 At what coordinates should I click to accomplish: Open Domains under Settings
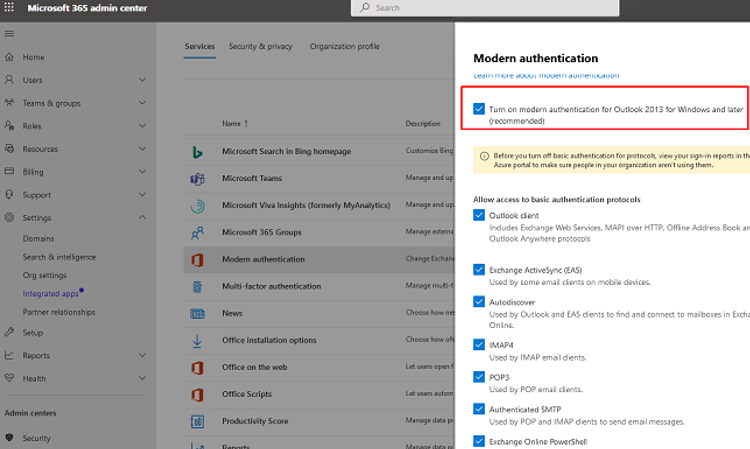pyautogui.click(x=38, y=239)
